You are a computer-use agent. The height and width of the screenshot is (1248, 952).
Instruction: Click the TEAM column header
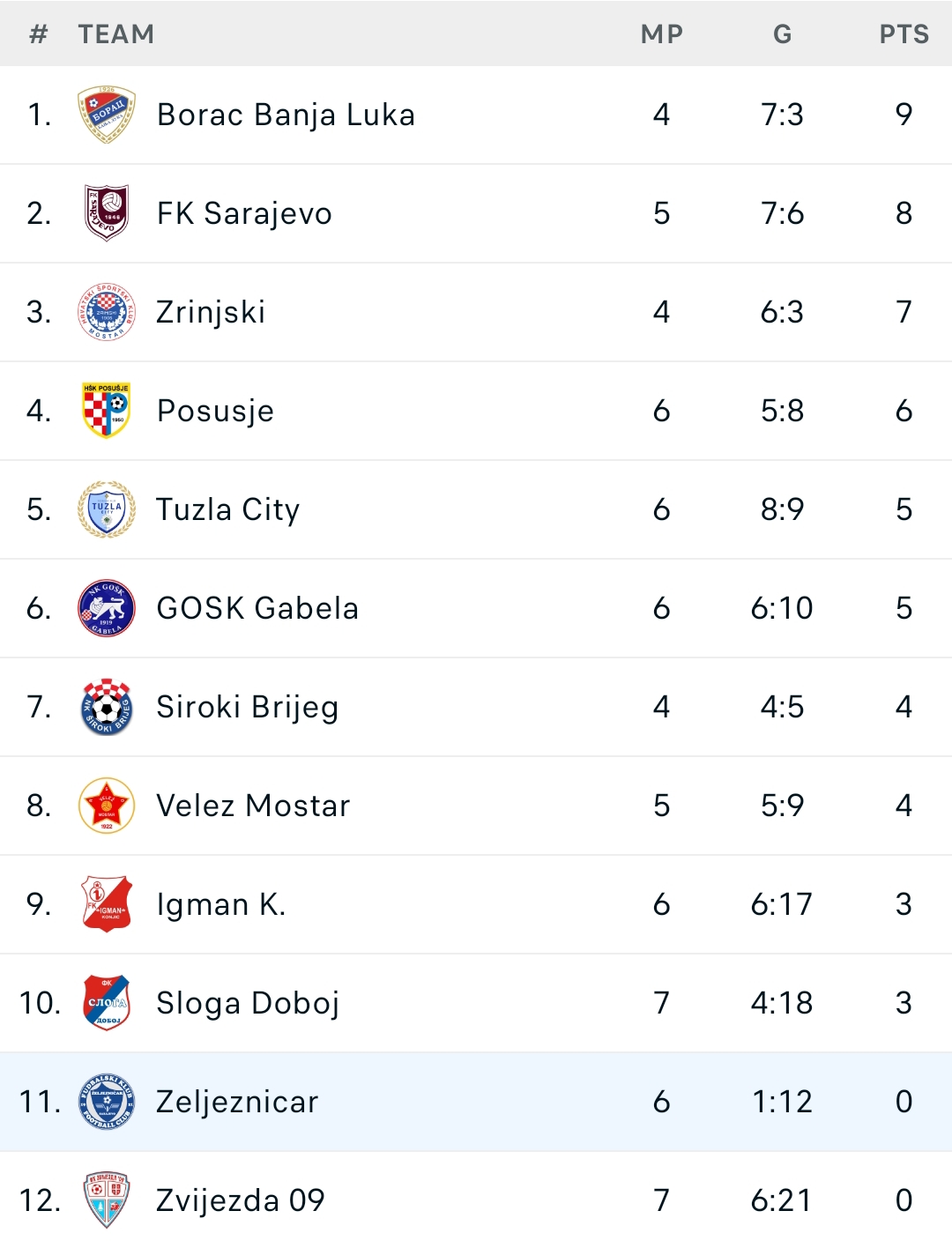tap(116, 34)
